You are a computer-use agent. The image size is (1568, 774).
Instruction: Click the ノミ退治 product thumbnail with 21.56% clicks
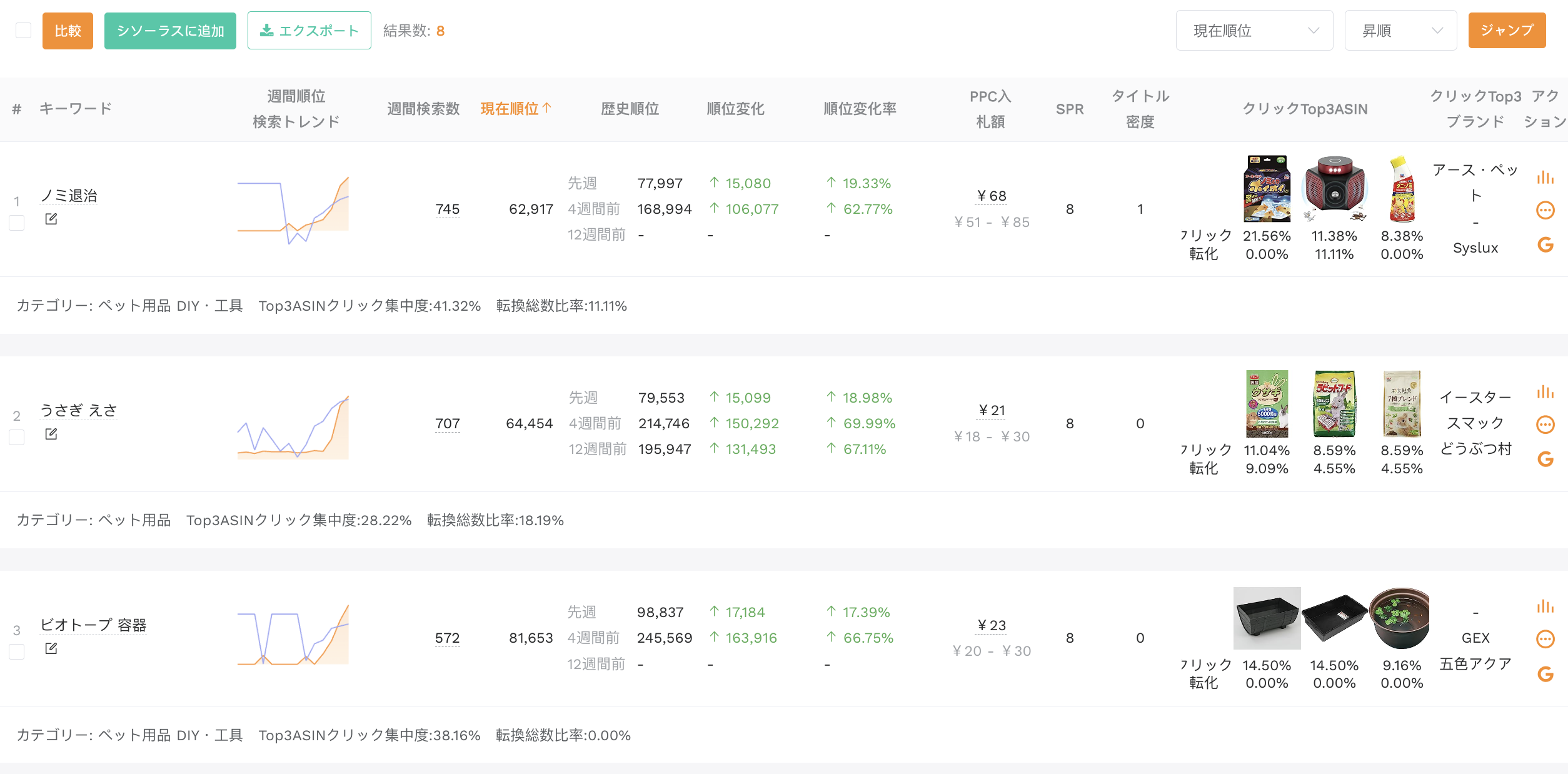point(1267,189)
